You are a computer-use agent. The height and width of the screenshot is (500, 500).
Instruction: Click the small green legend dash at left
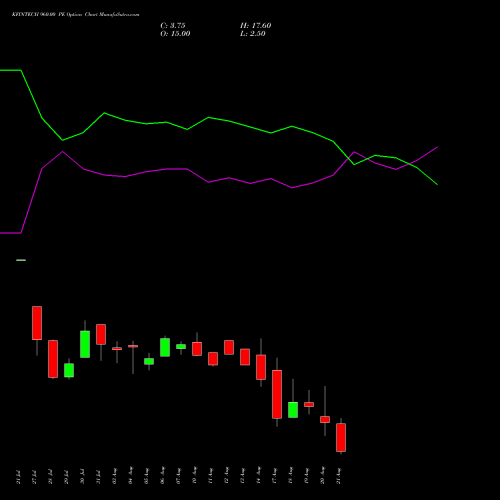point(21,260)
